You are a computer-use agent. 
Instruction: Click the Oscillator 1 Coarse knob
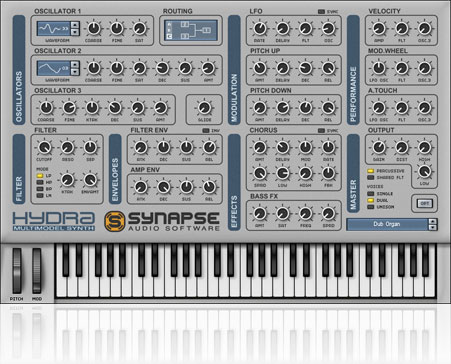[x=94, y=29]
